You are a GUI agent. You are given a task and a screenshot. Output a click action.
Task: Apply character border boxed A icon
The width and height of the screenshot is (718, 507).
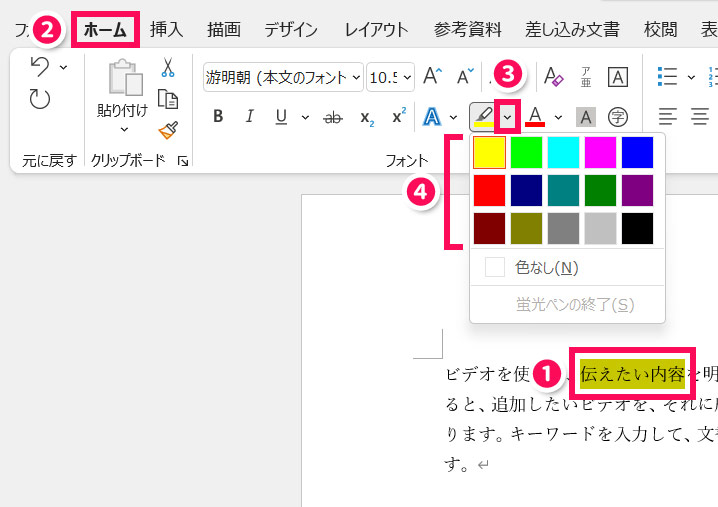(x=617, y=77)
